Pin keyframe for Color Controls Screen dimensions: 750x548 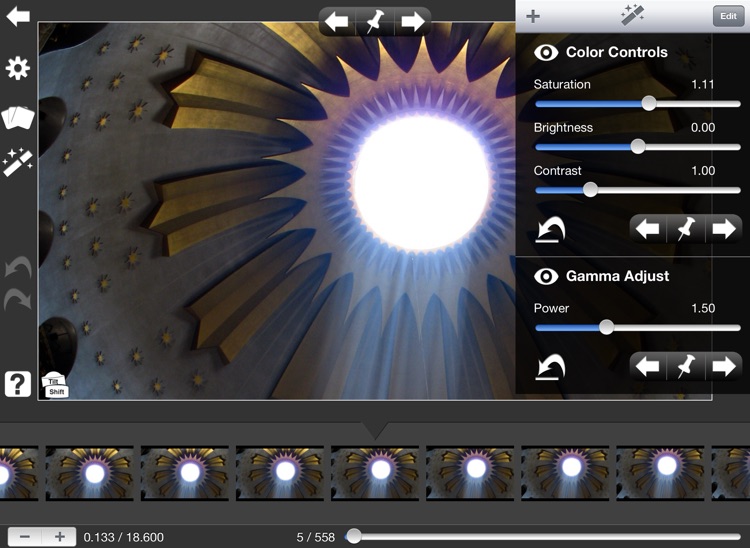pos(686,229)
